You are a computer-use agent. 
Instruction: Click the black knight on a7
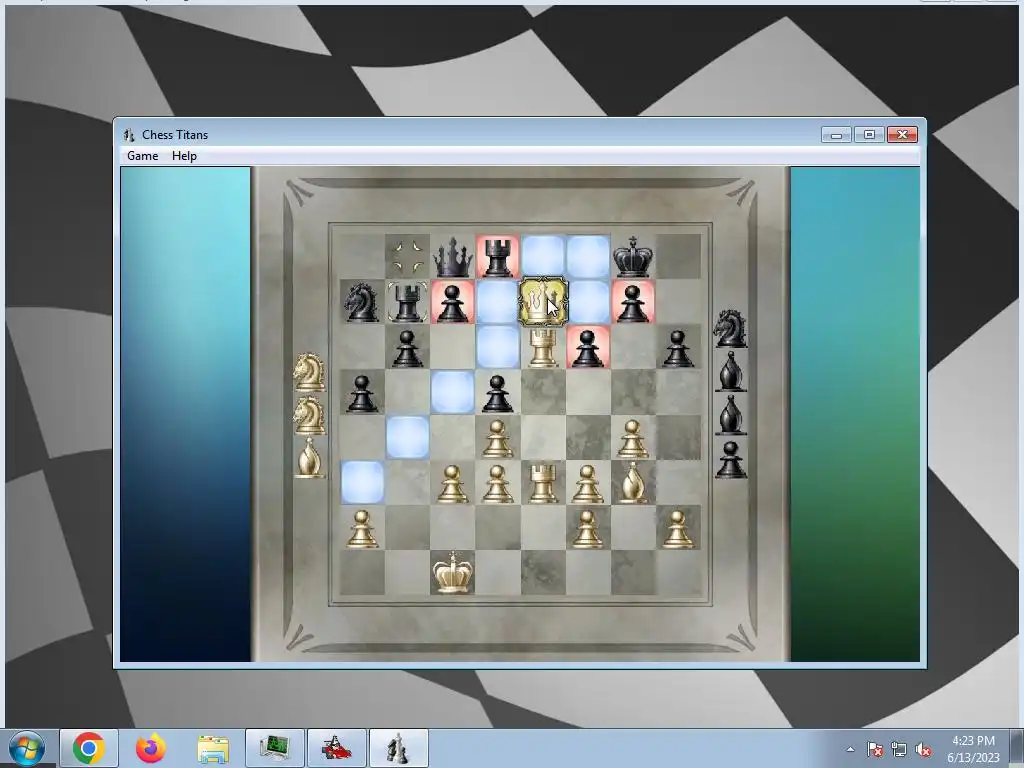(x=362, y=302)
